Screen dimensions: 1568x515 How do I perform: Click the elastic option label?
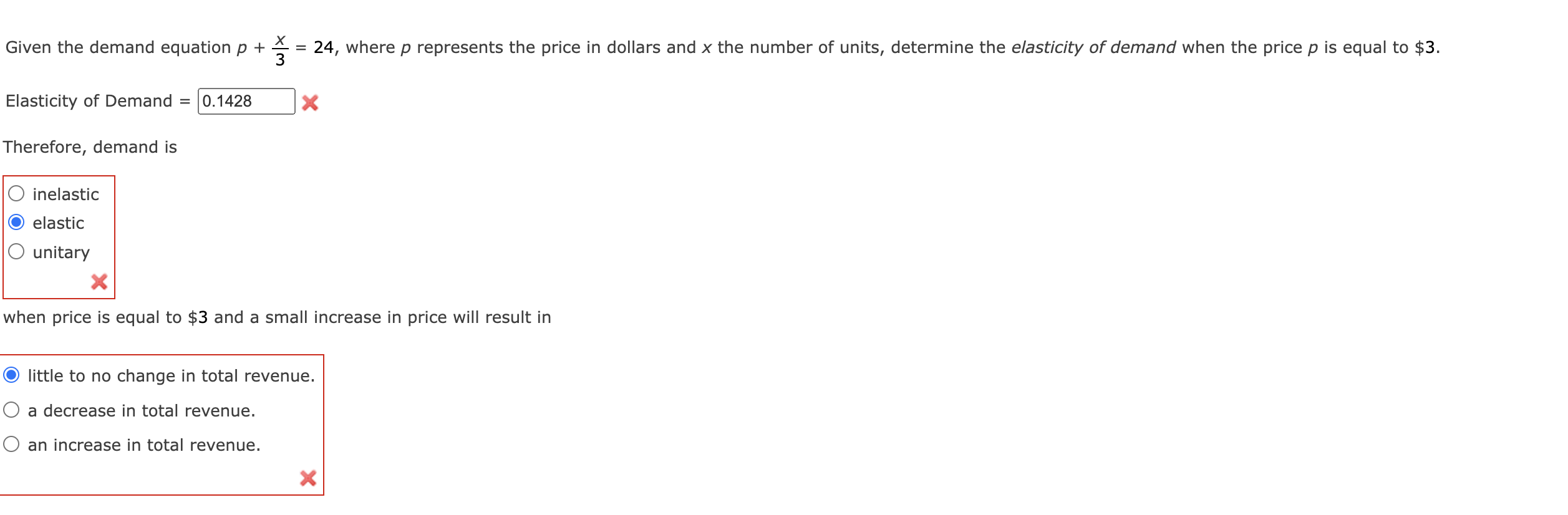[59, 223]
